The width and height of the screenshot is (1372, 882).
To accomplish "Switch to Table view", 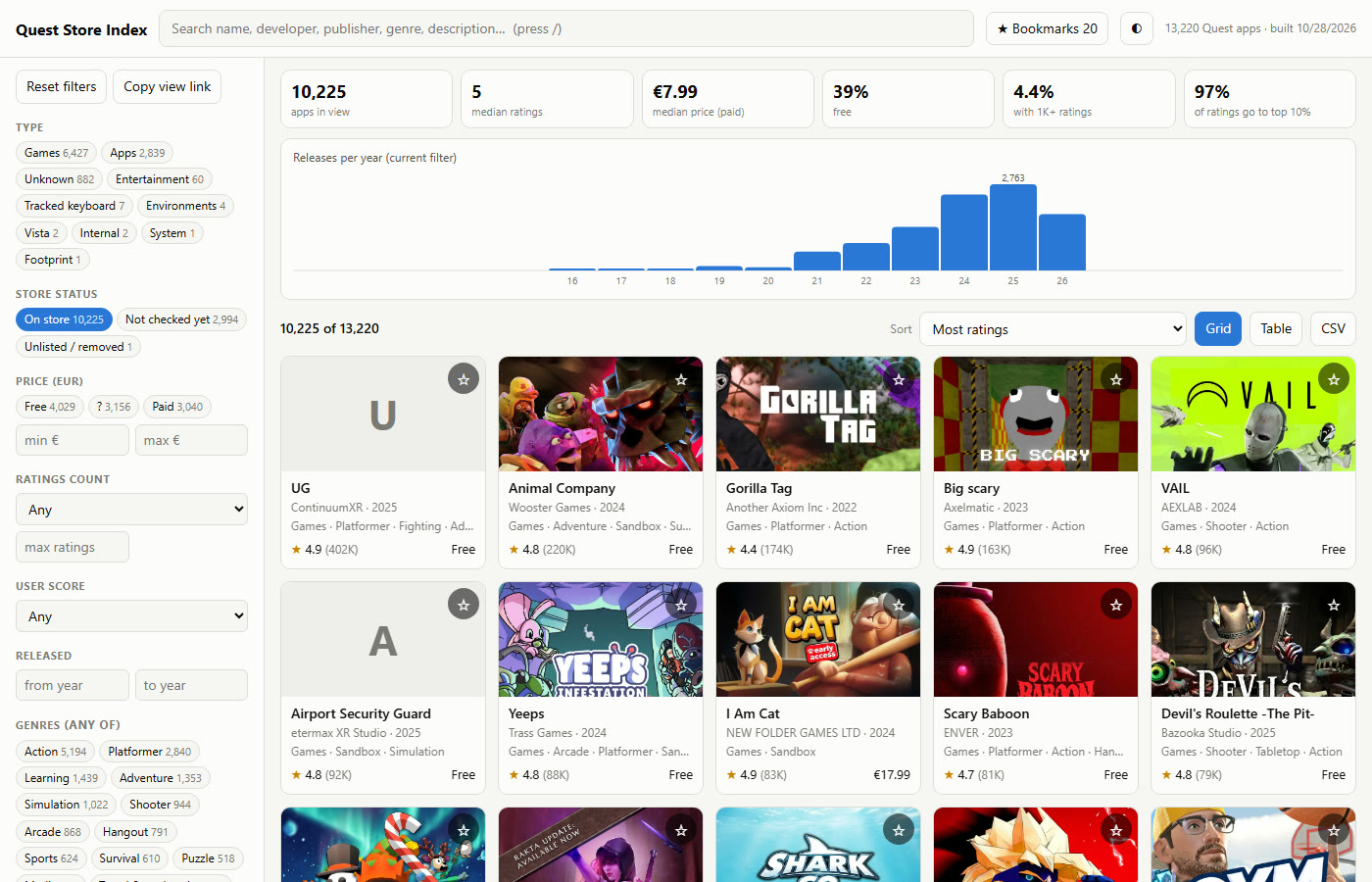I will pos(1276,329).
